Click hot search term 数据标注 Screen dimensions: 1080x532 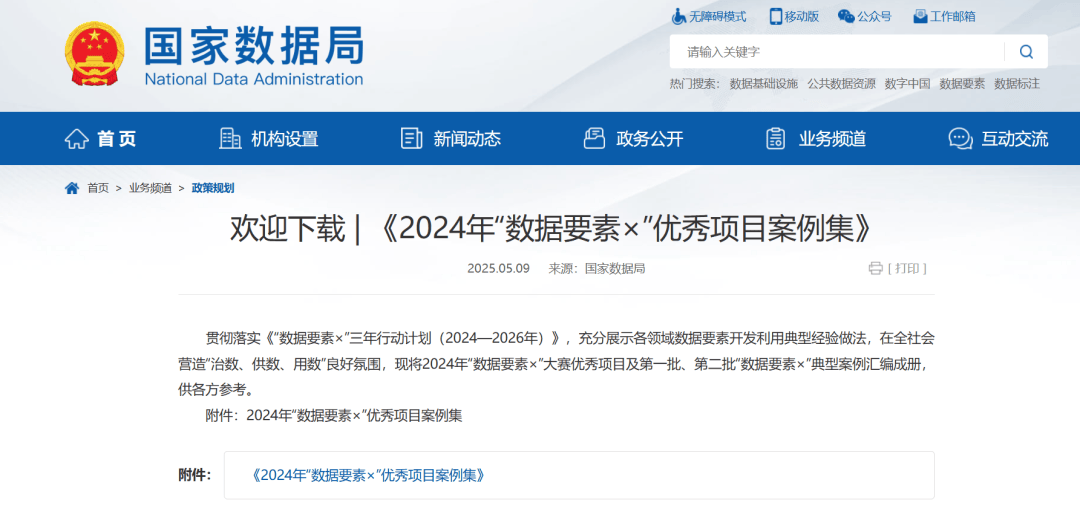click(x=1017, y=84)
